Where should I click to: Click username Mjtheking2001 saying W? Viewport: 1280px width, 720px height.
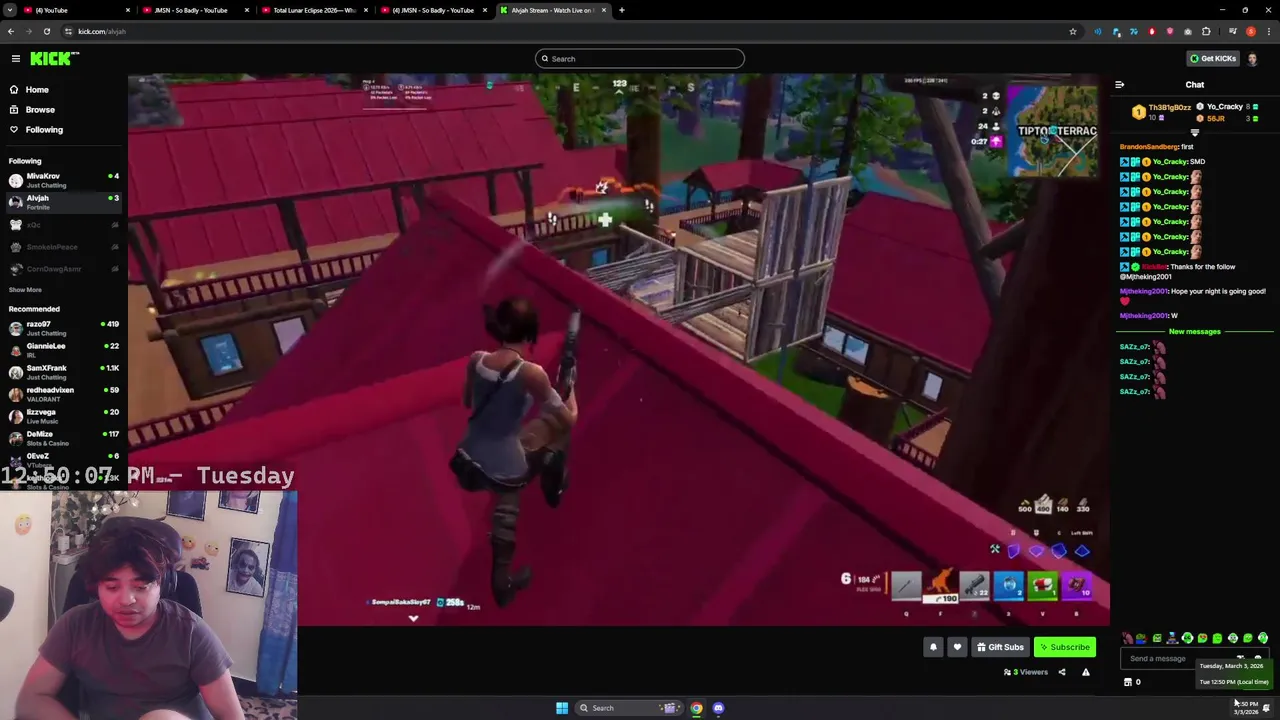(x=1143, y=316)
